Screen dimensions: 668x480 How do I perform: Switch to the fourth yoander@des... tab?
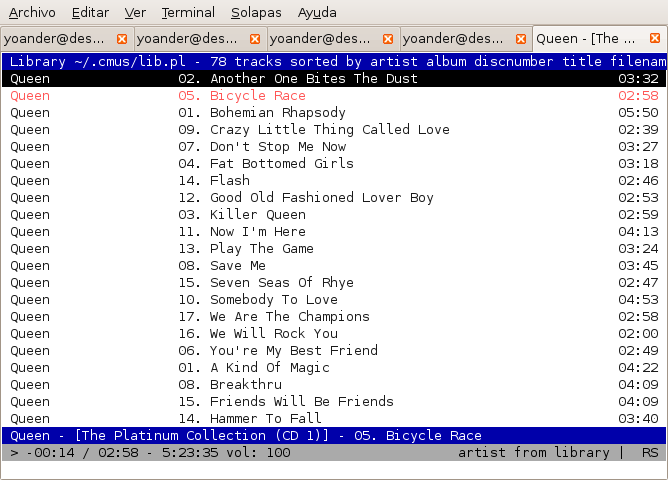(x=466, y=39)
